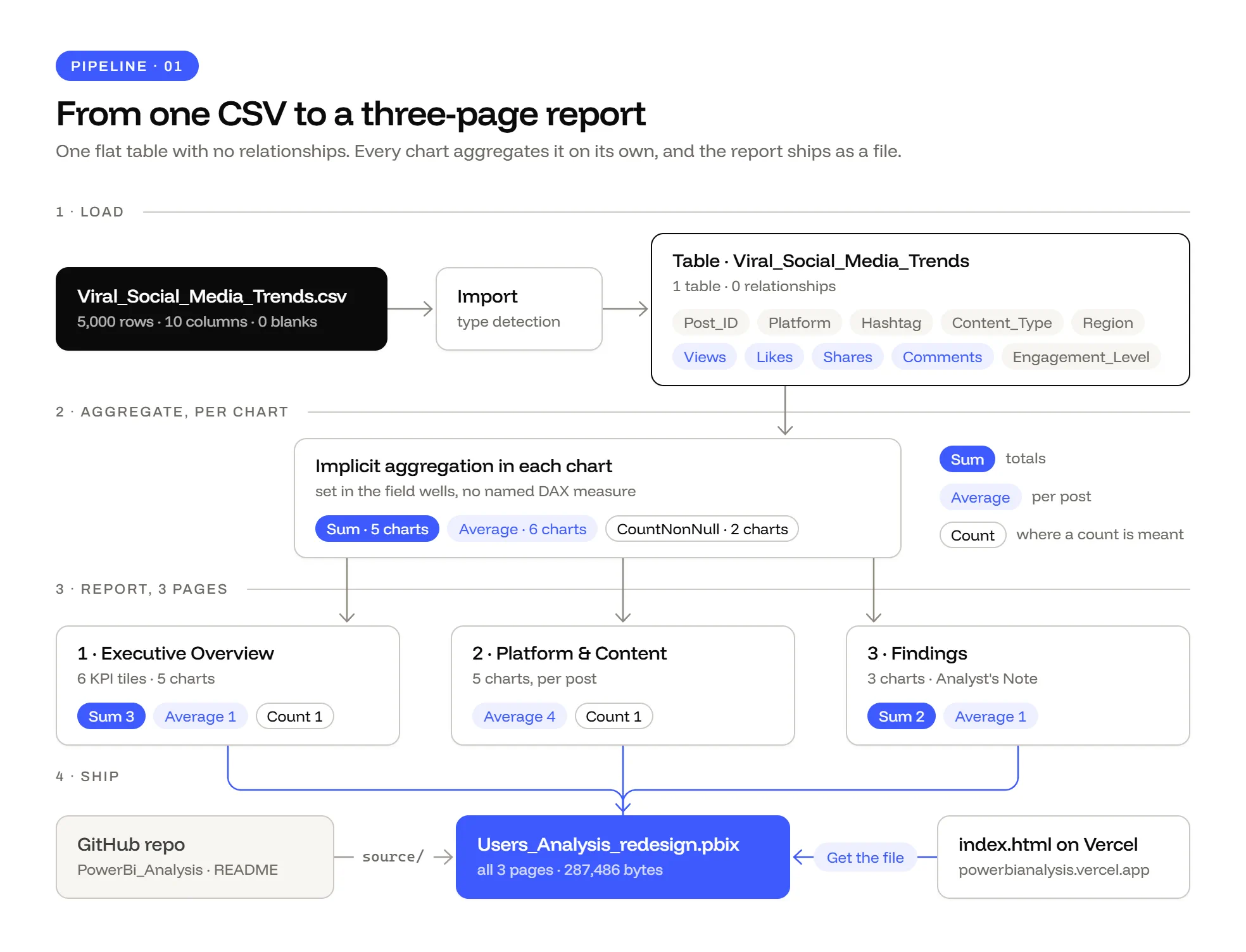This screenshot has height=952, width=1246.
Task: Click the Average legend pill beside per post
Action: click(980, 498)
